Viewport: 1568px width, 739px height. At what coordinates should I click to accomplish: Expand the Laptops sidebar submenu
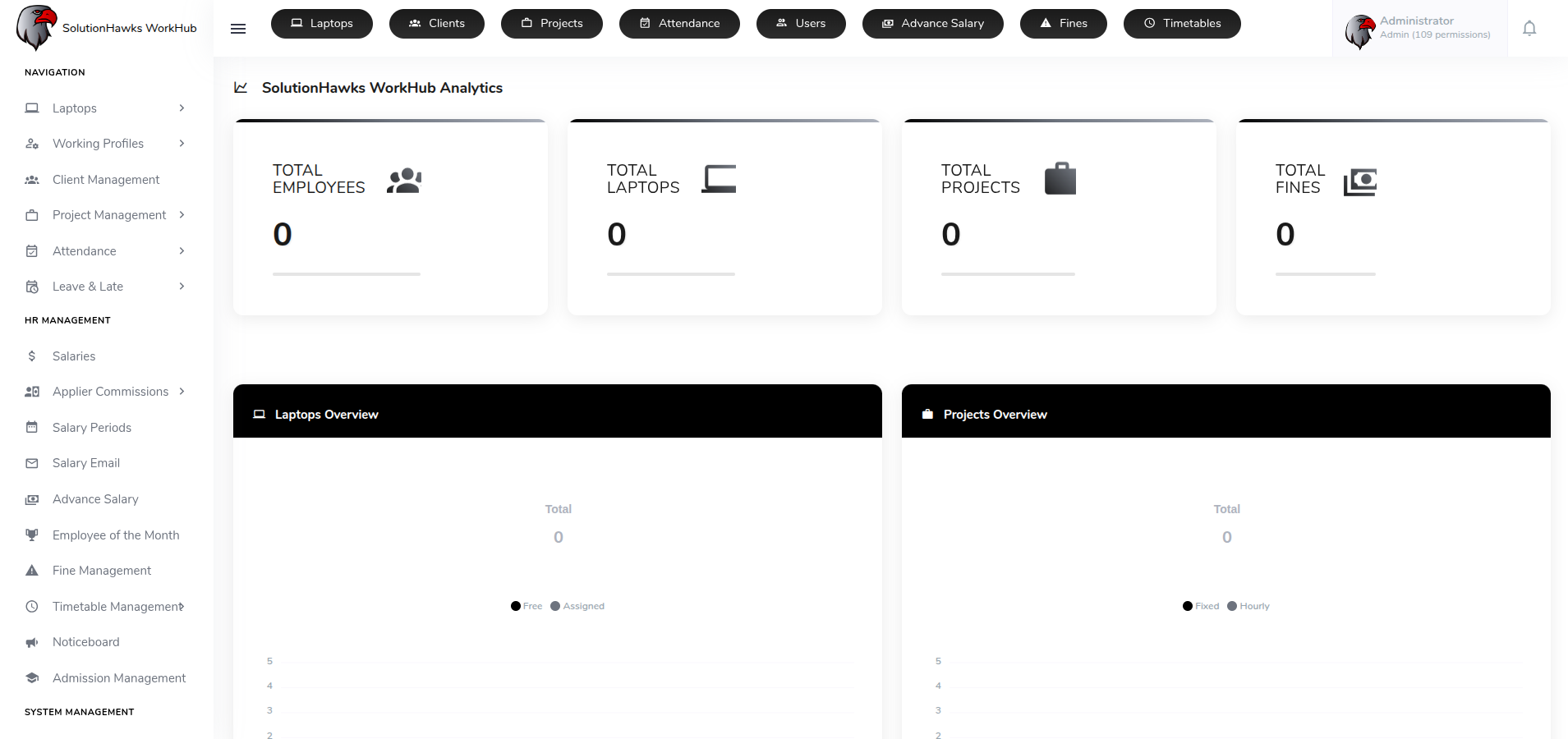tap(105, 108)
